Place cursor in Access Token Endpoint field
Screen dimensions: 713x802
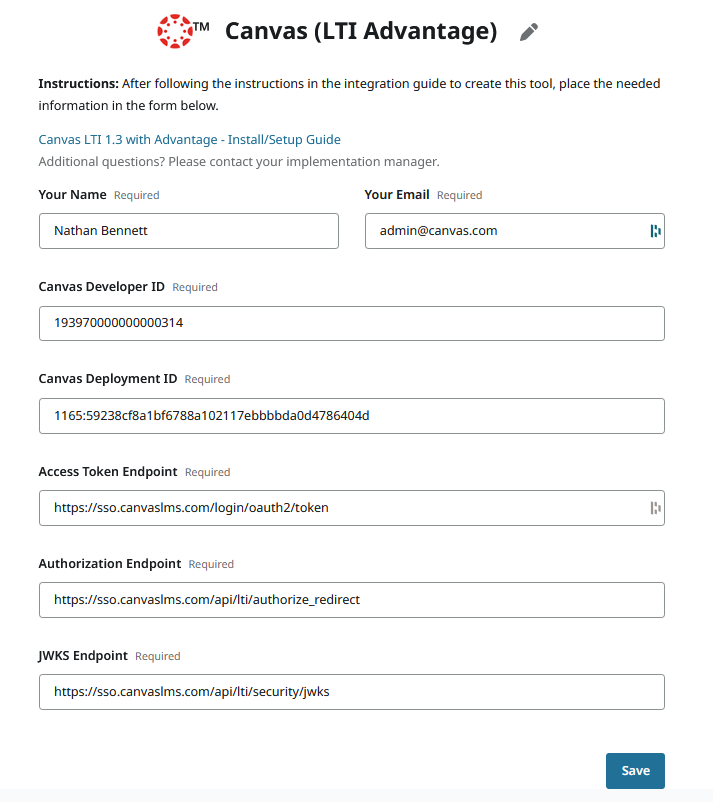coord(340,508)
